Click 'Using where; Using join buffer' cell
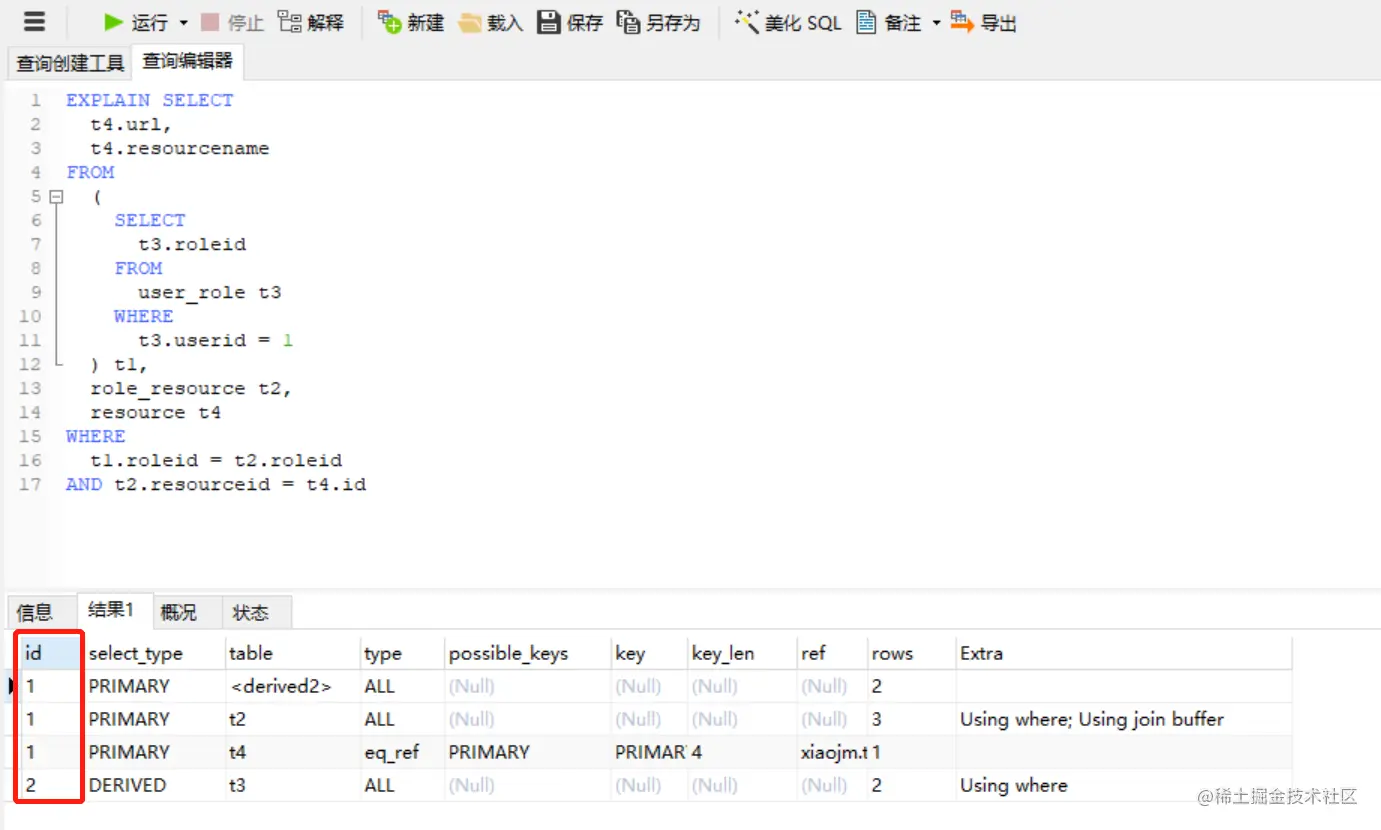This screenshot has height=830, width=1381. click(x=1123, y=719)
